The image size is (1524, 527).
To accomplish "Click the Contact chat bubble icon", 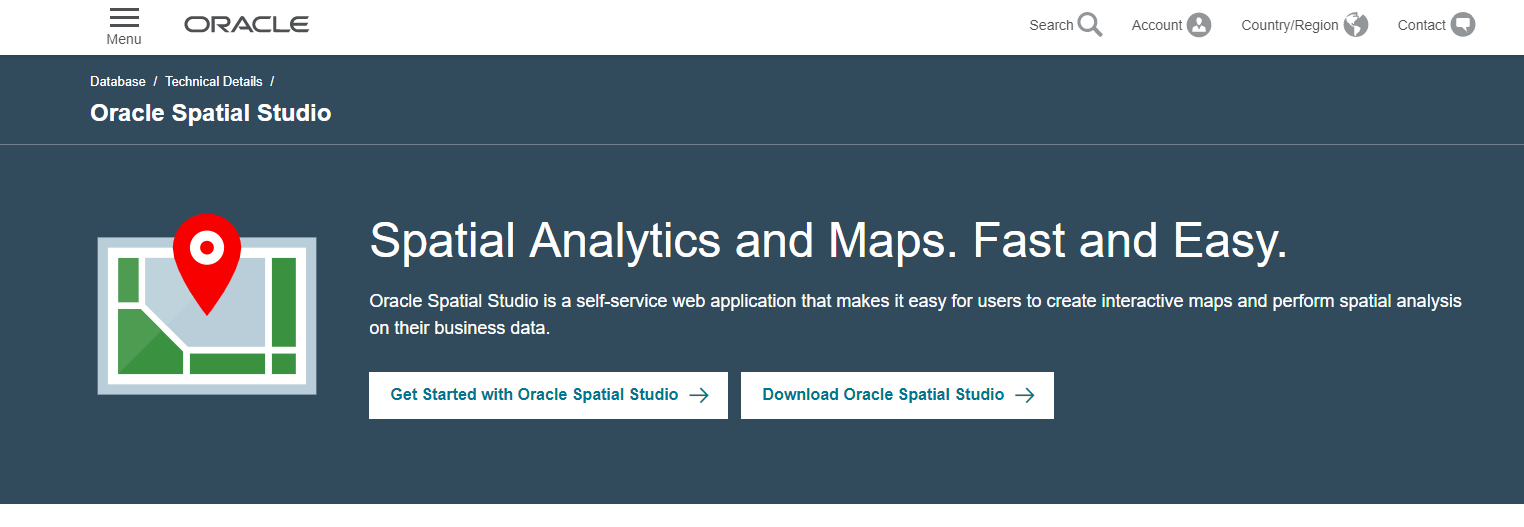I will [x=1463, y=25].
